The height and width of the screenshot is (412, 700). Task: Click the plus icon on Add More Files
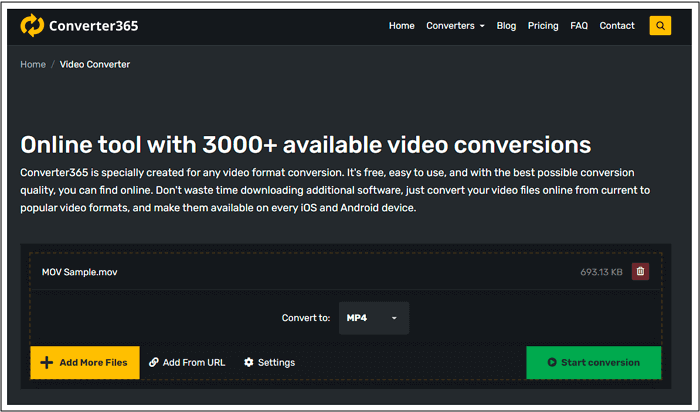pos(46,362)
